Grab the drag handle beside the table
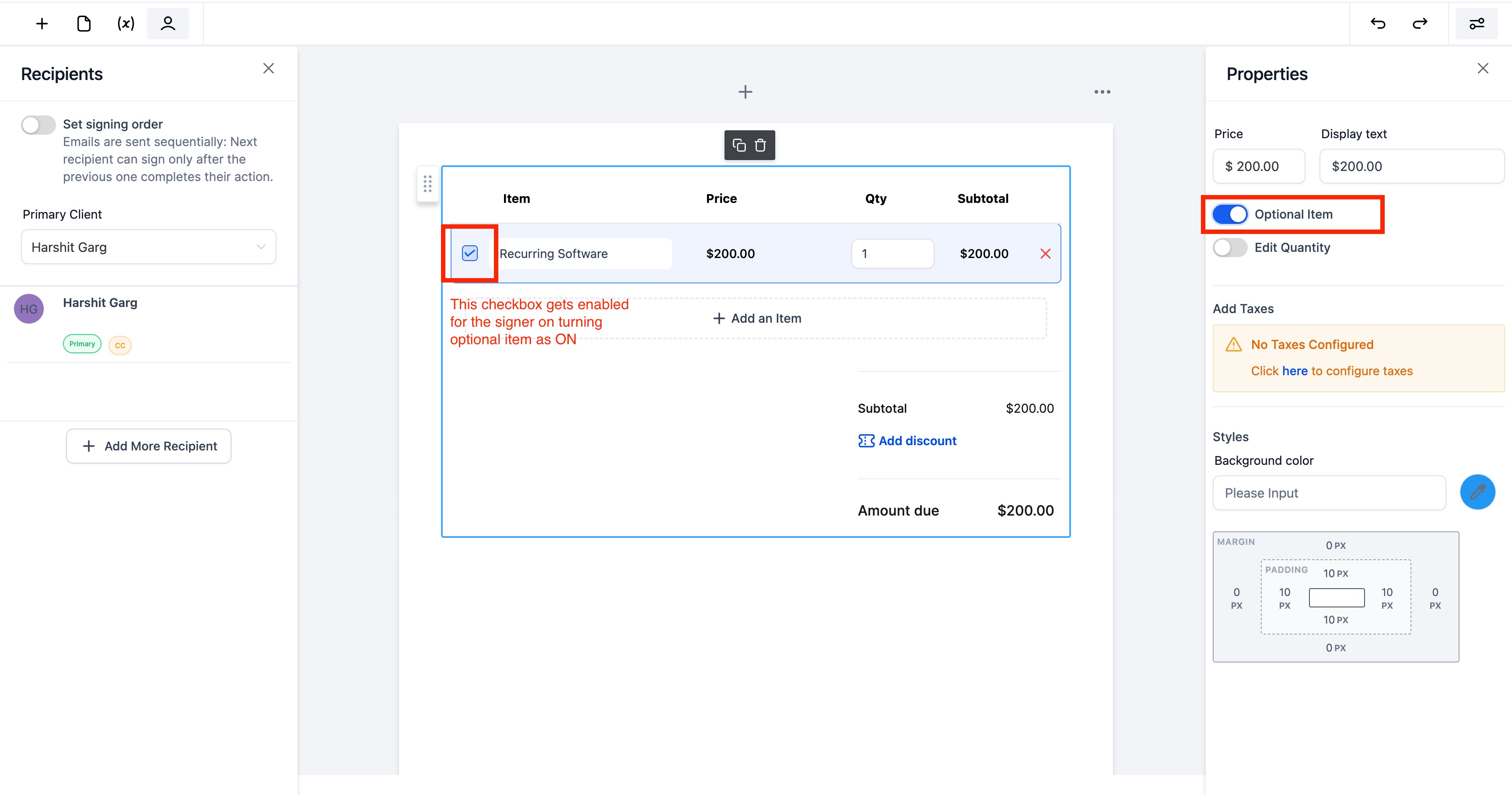The height and width of the screenshot is (795, 1512). pyautogui.click(x=428, y=184)
